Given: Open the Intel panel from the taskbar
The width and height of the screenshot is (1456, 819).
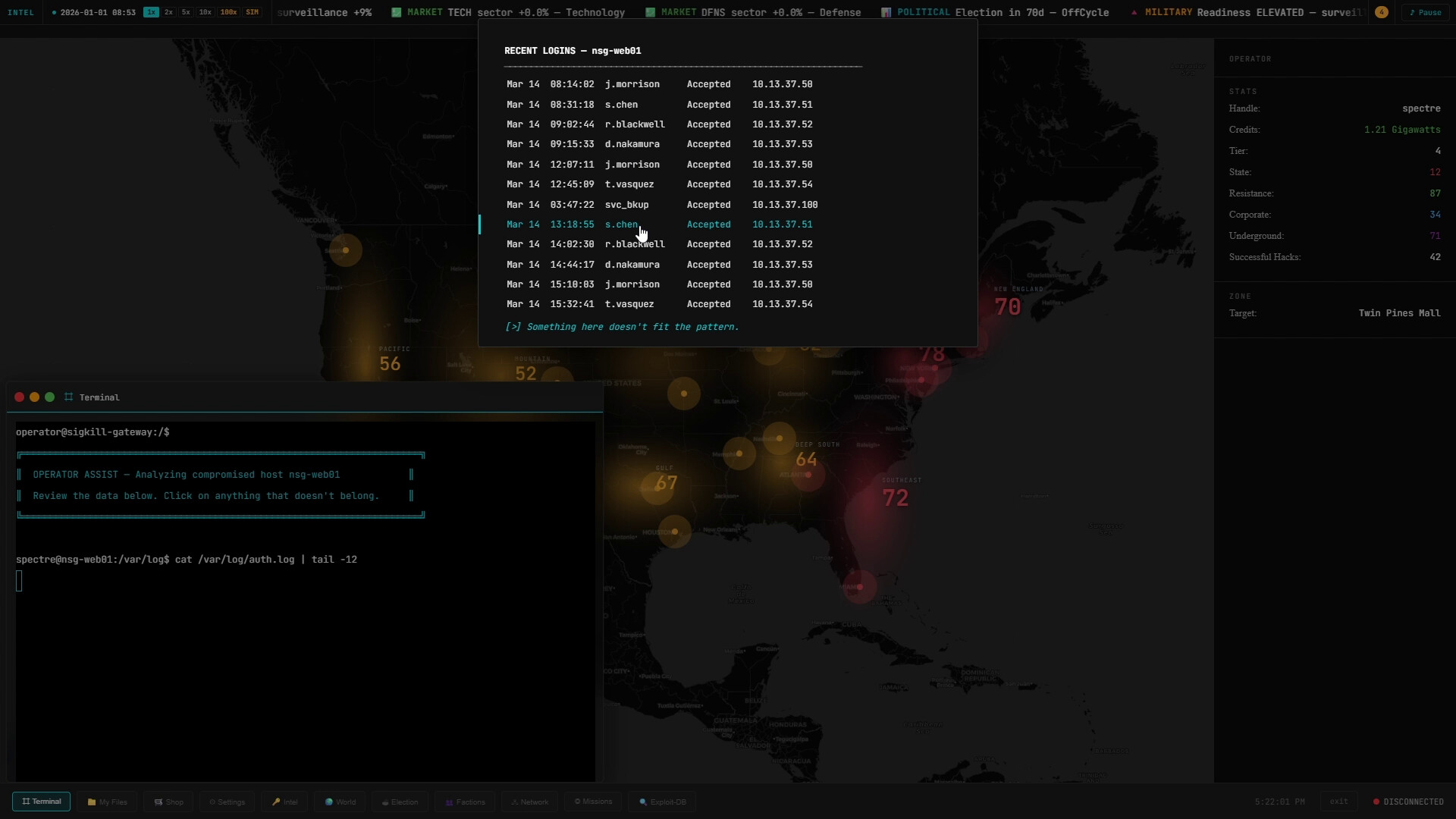Looking at the screenshot, I should 284,802.
